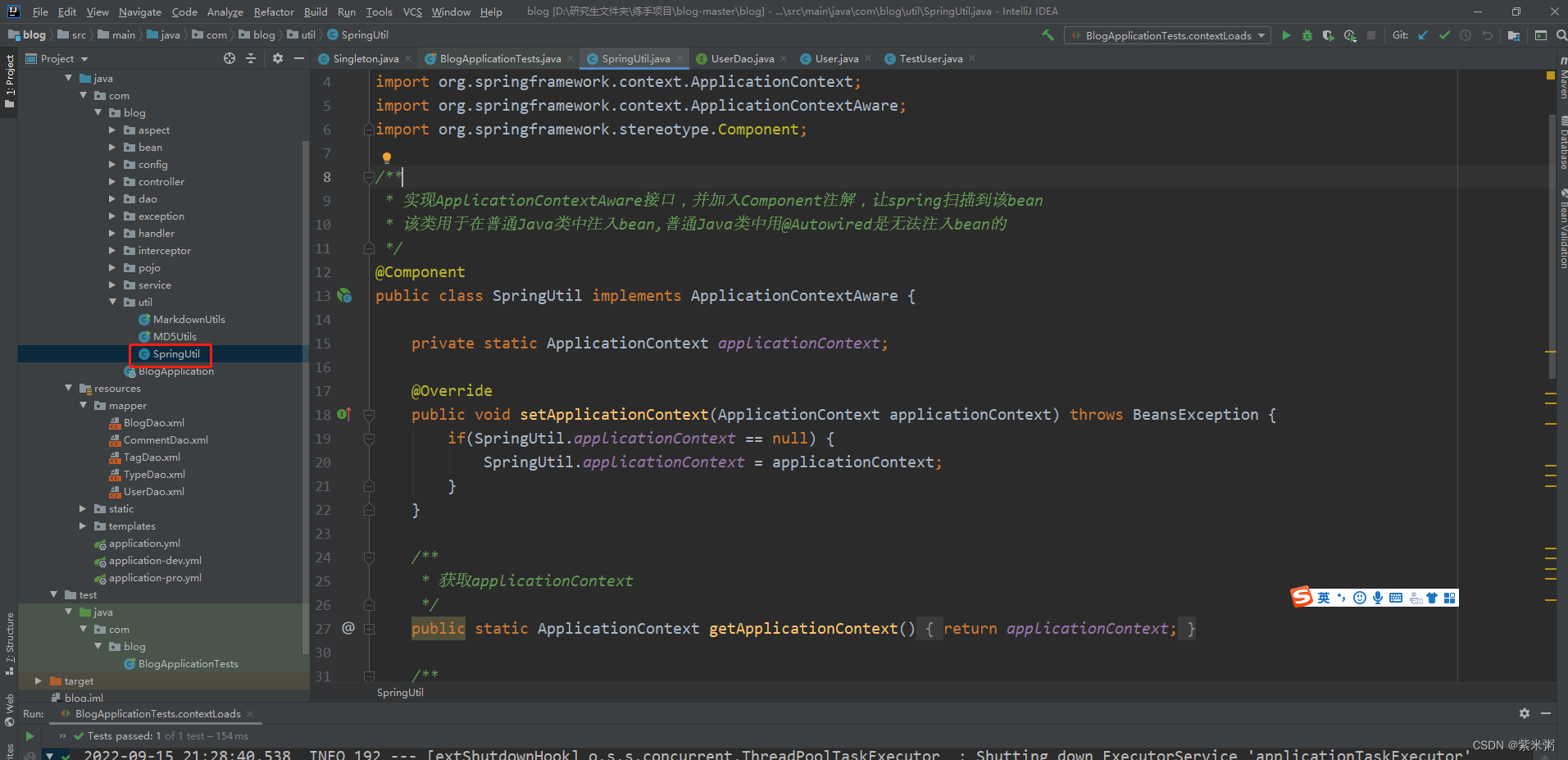Expand the controller package folder
Viewport: 1568px width, 760px height.
click(x=112, y=181)
